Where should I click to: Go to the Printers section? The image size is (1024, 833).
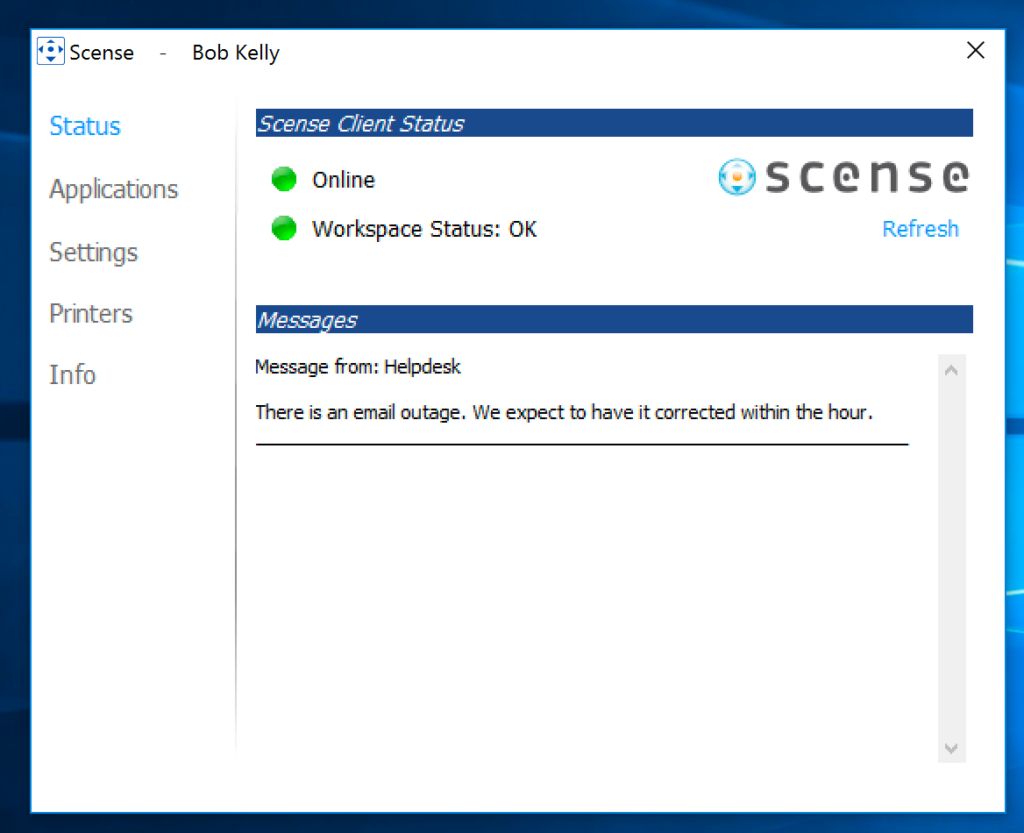(91, 314)
